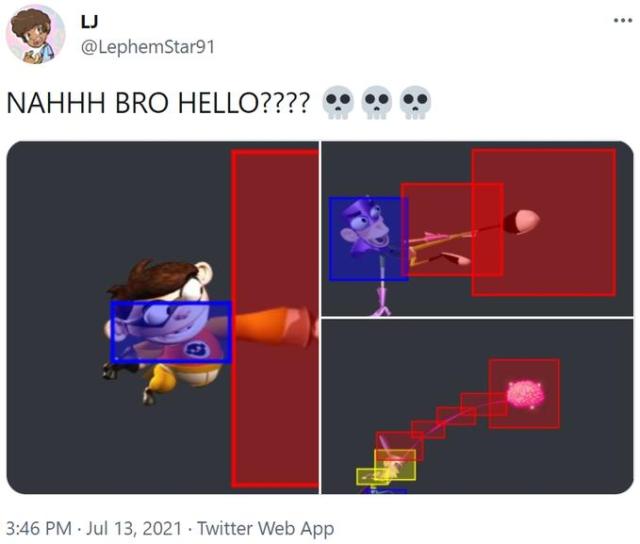640x544 pixels.
Task: Click the timestamp 3:46 PM · Jul 13, 2021
Action: 93,528
